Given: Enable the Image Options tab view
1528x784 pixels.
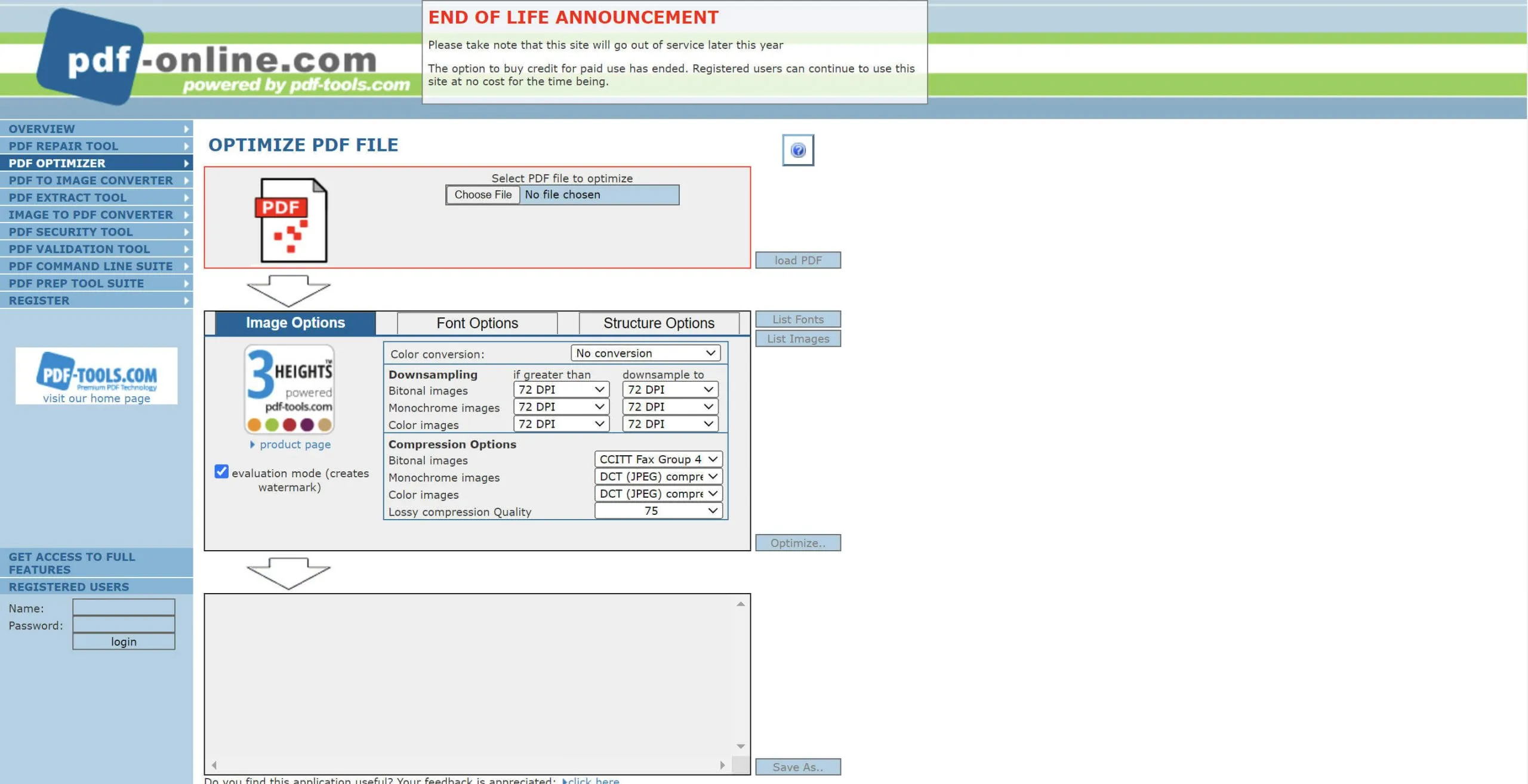Looking at the screenshot, I should [295, 322].
